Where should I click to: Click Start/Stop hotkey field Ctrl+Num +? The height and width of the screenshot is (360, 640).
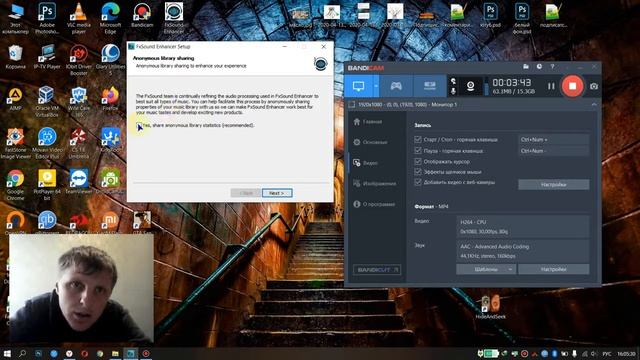(x=553, y=140)
